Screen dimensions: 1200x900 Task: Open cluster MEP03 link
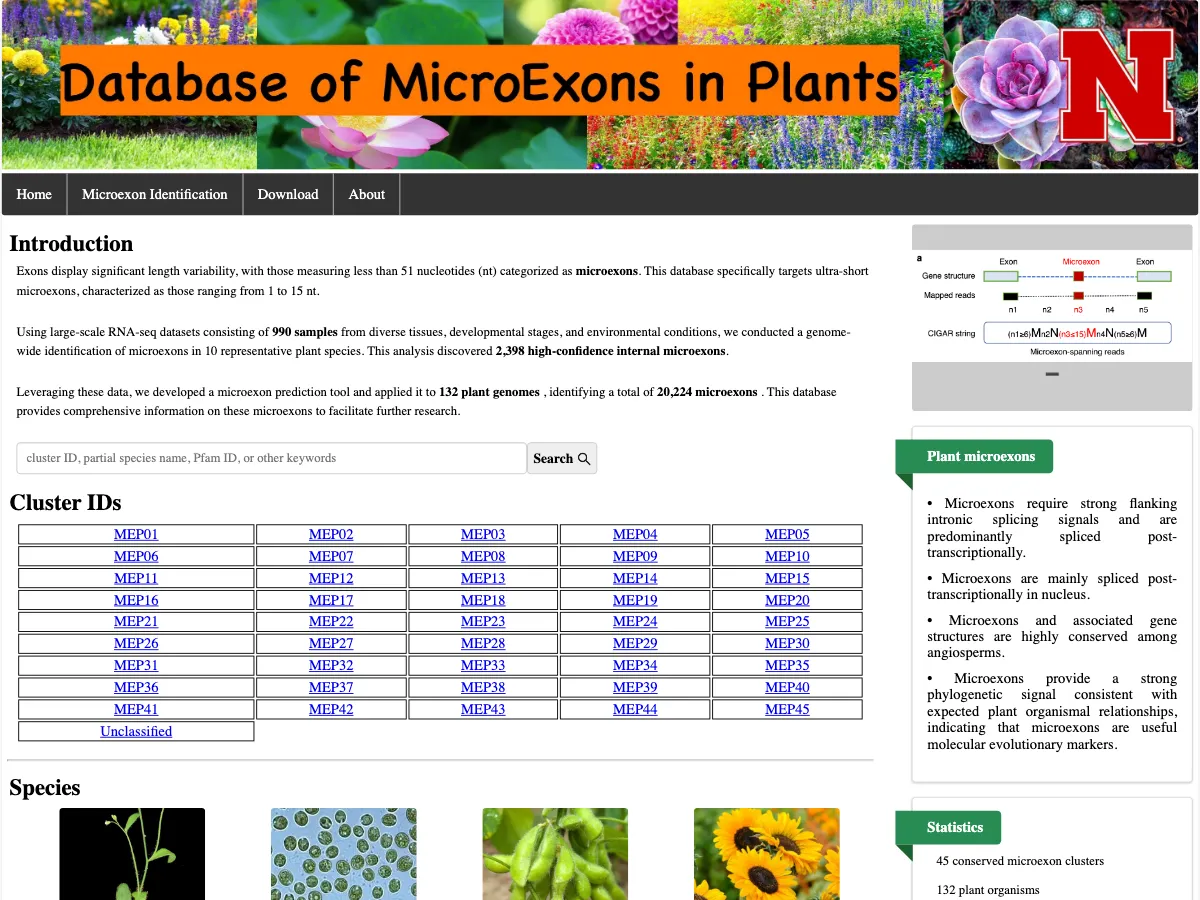click(483, 534)
